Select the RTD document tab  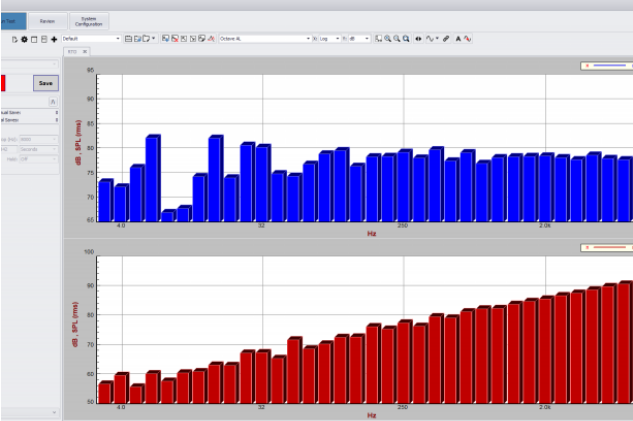(73, 51)
